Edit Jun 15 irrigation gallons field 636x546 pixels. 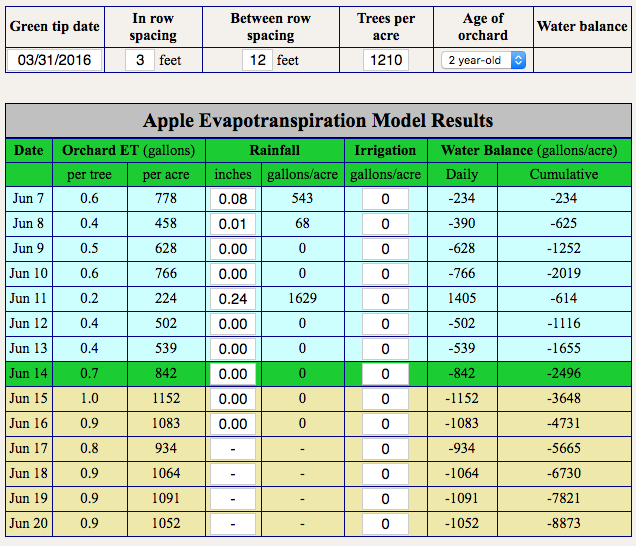pos(385,399)
